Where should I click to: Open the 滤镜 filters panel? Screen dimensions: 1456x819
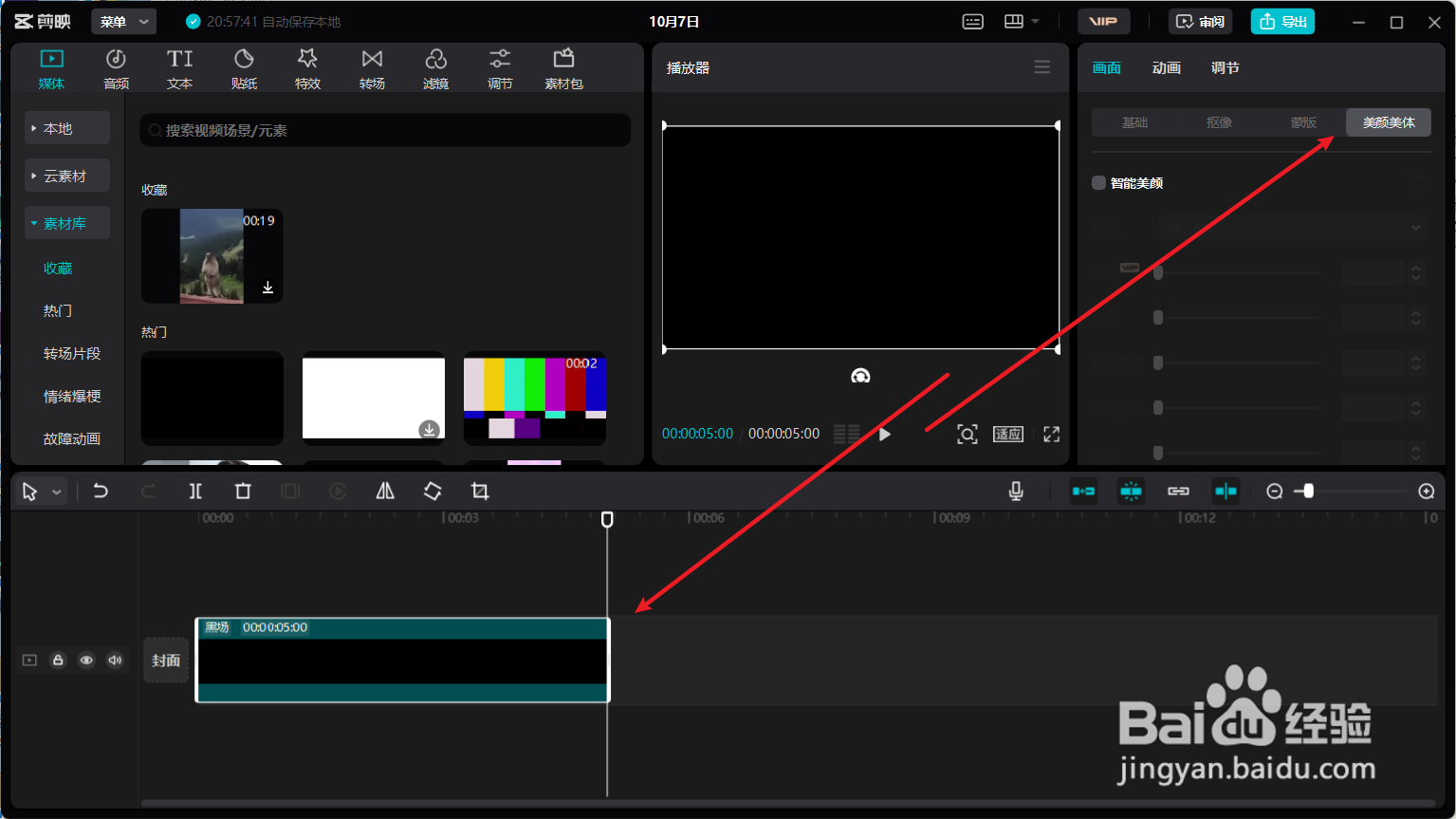click(x=435, y=69)
